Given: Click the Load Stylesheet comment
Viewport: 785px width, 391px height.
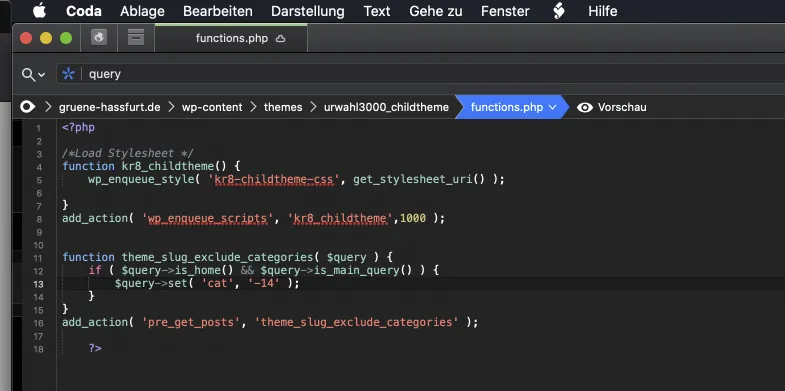Looking at the screenshot, I should 128,153.
